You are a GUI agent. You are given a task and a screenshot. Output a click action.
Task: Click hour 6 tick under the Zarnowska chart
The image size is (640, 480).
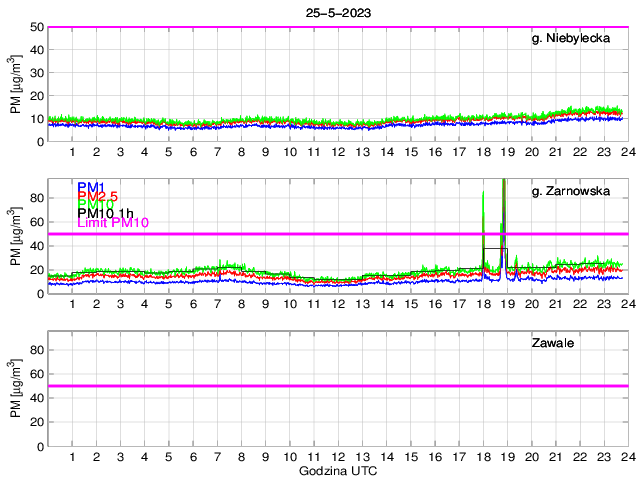[193, 304]
